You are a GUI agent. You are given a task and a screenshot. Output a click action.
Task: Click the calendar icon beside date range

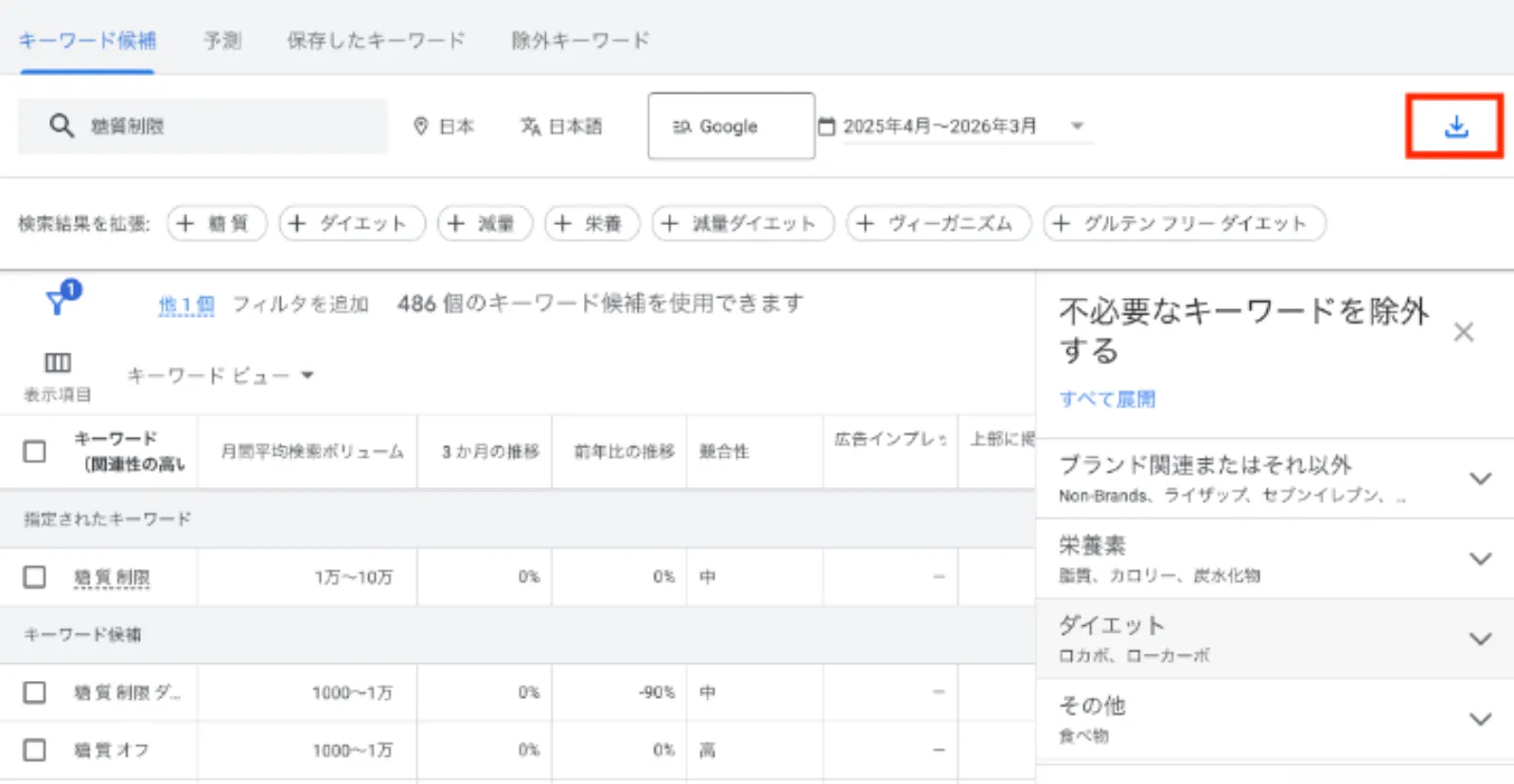pyautogui.click(x=826, y=126)
